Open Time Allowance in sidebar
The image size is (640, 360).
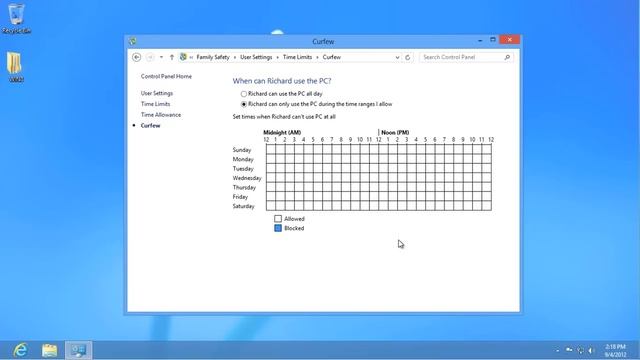(x=161, y=115)
